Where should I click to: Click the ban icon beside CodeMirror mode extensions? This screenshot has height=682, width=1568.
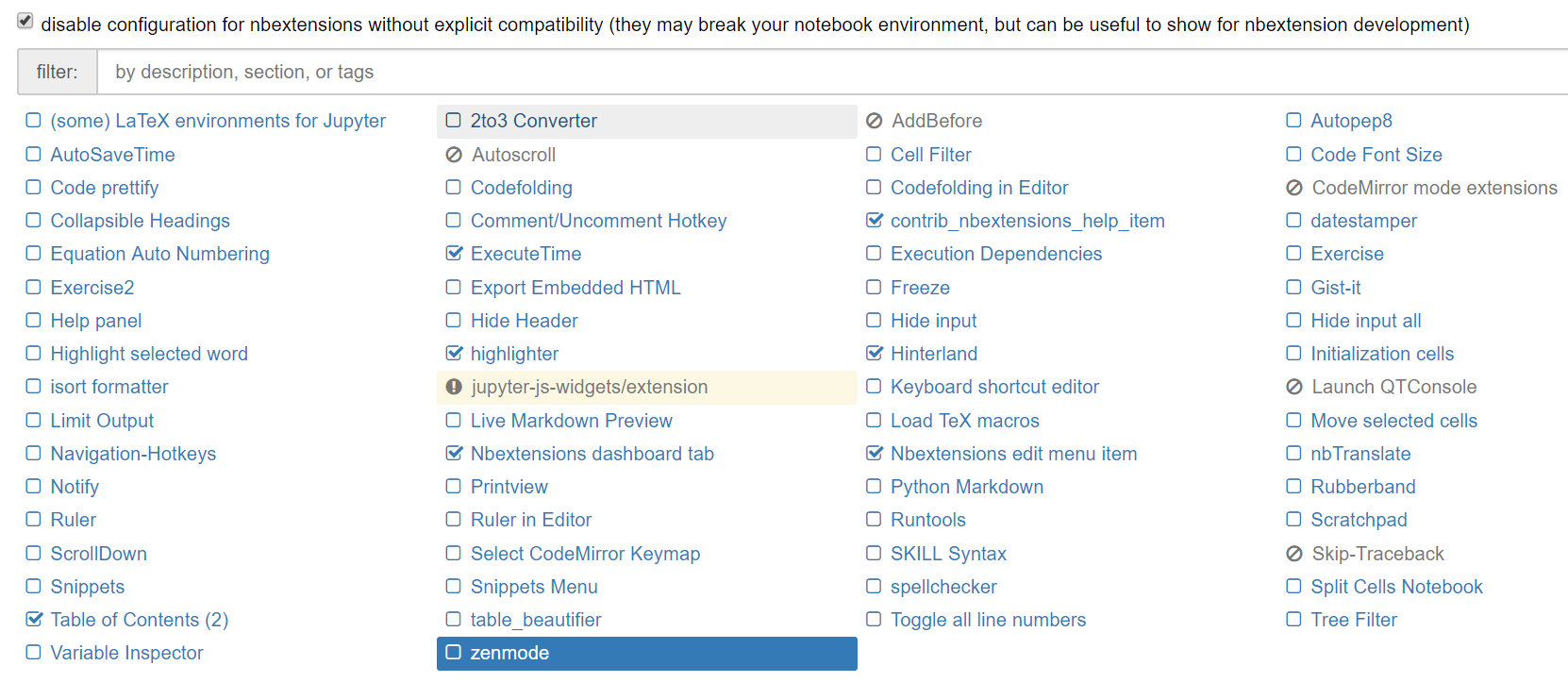(1294, 188)
